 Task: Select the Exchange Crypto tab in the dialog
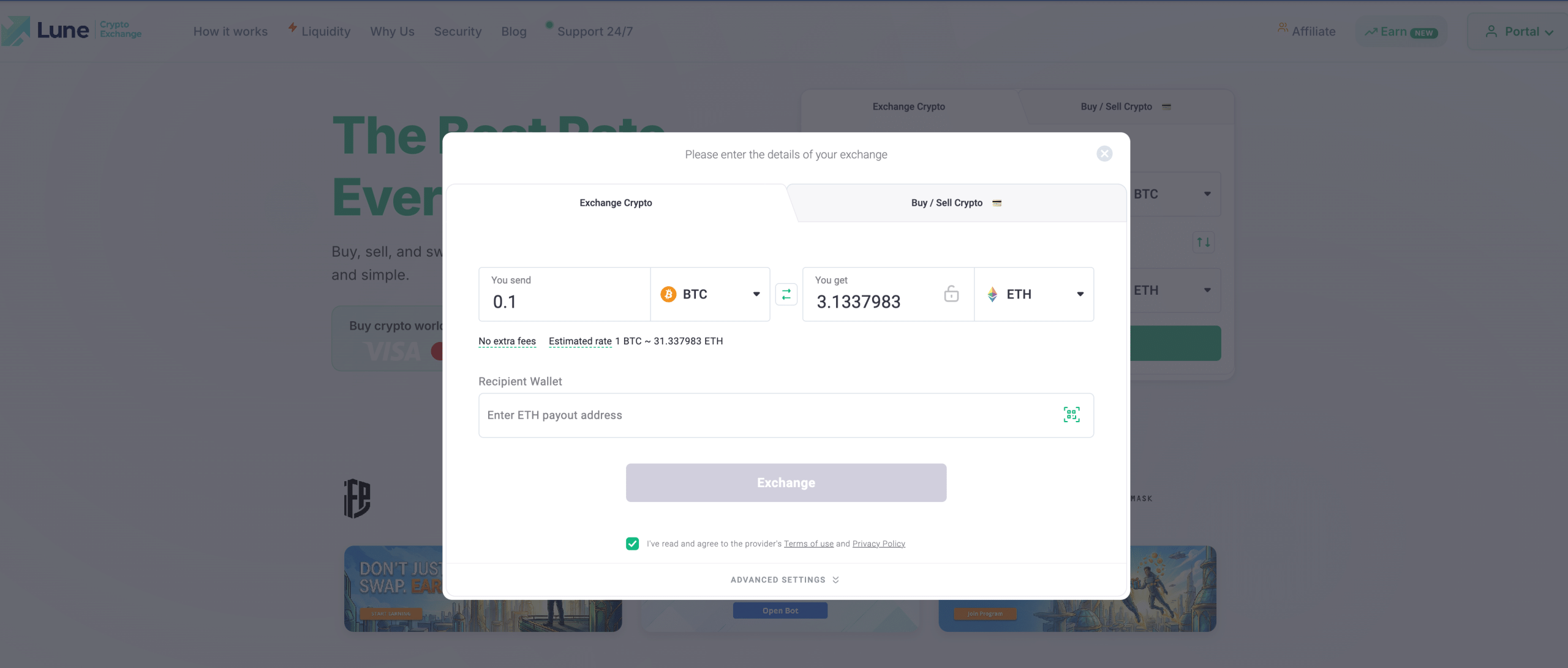pyautogui.click(x=616, y=203)
